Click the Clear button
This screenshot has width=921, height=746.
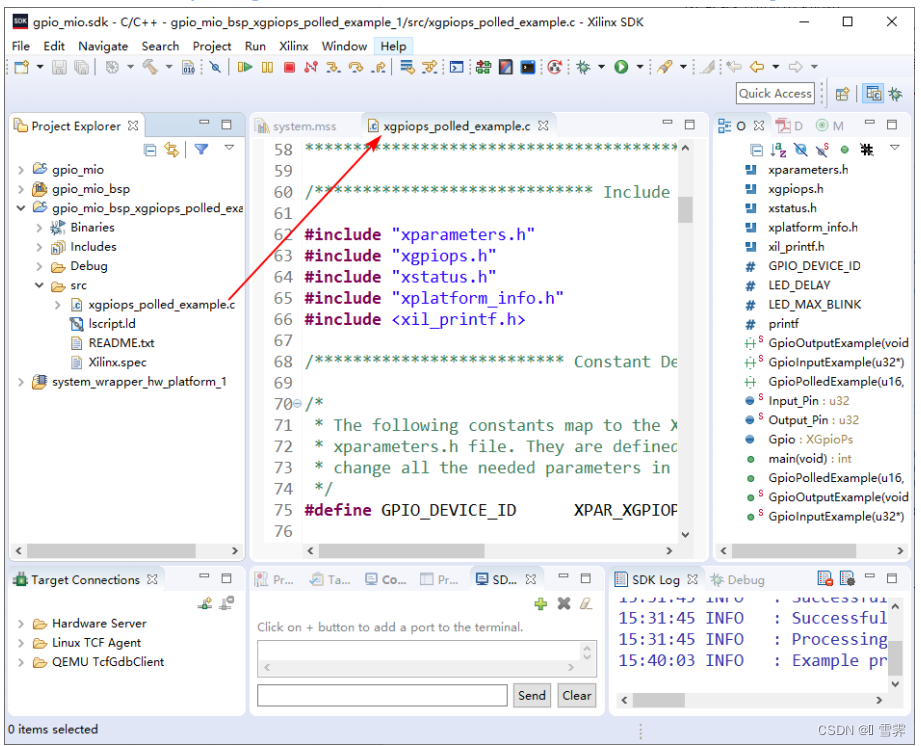pyautogui.click(x=577, y=695)
